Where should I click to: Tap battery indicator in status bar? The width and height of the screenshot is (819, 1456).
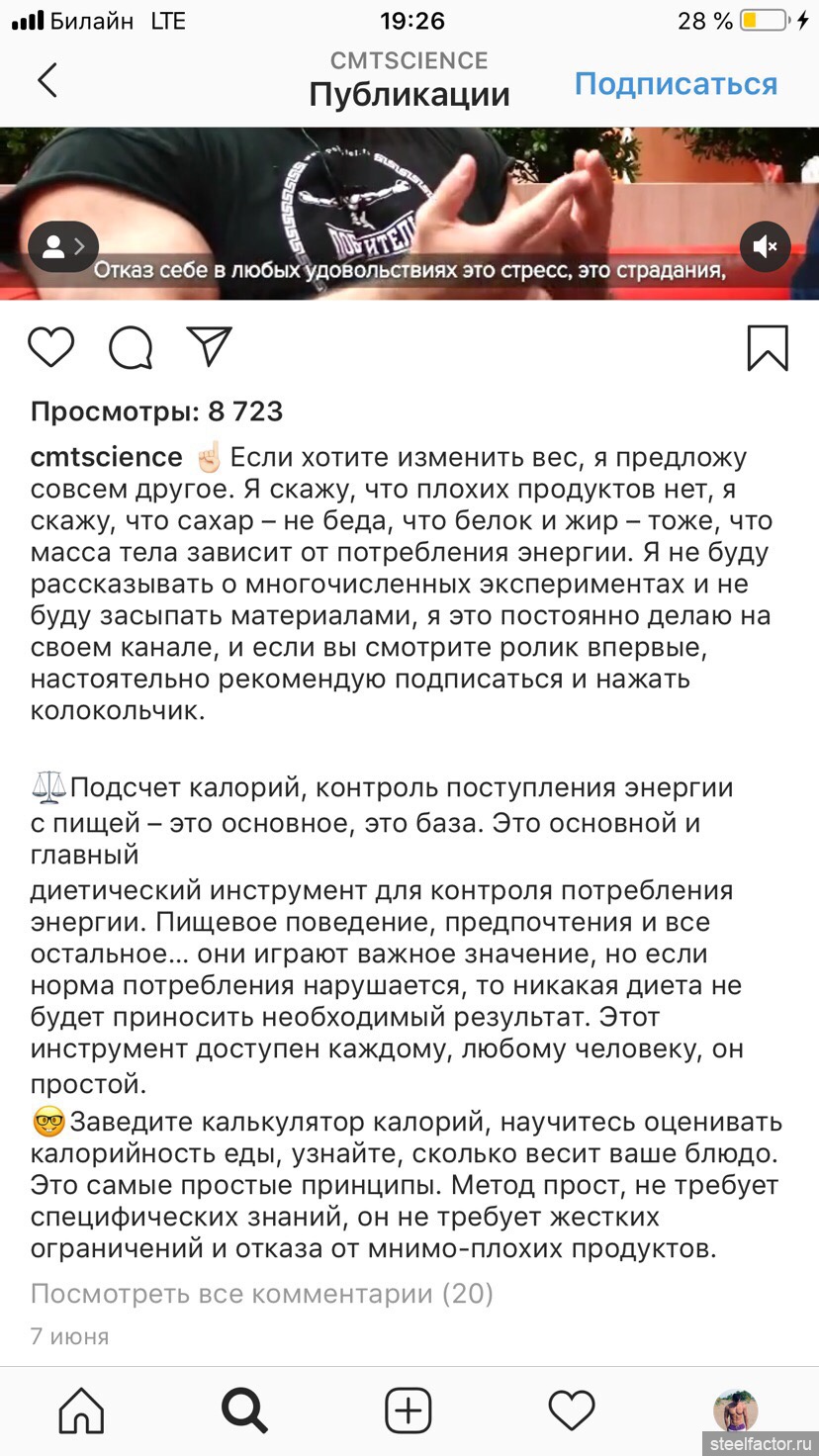pyautogui.click(x=765, y=21)
